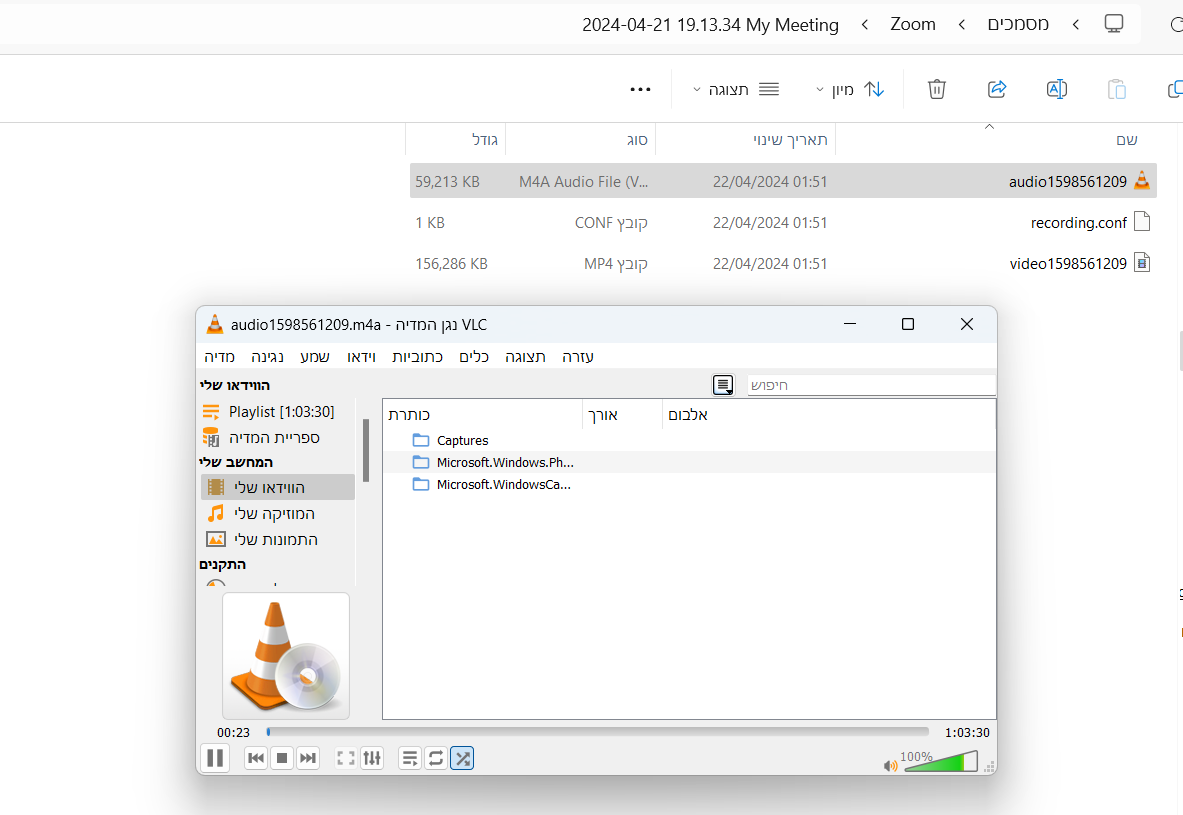Open the כתוביות menu
Screen dimensions: 1183x815
tap(417, 357)
